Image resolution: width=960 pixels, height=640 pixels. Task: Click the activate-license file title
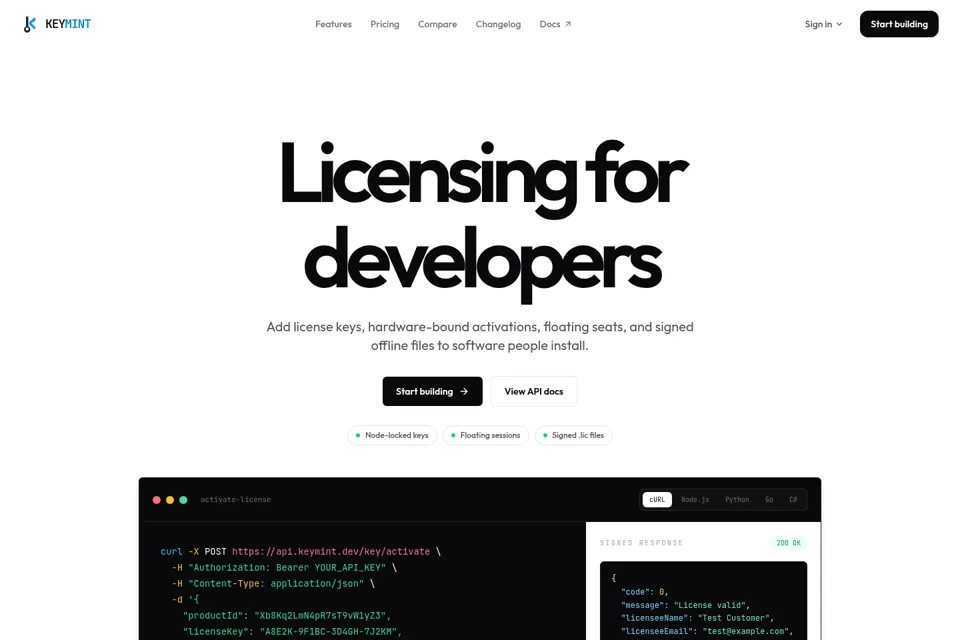pos(236,500)
